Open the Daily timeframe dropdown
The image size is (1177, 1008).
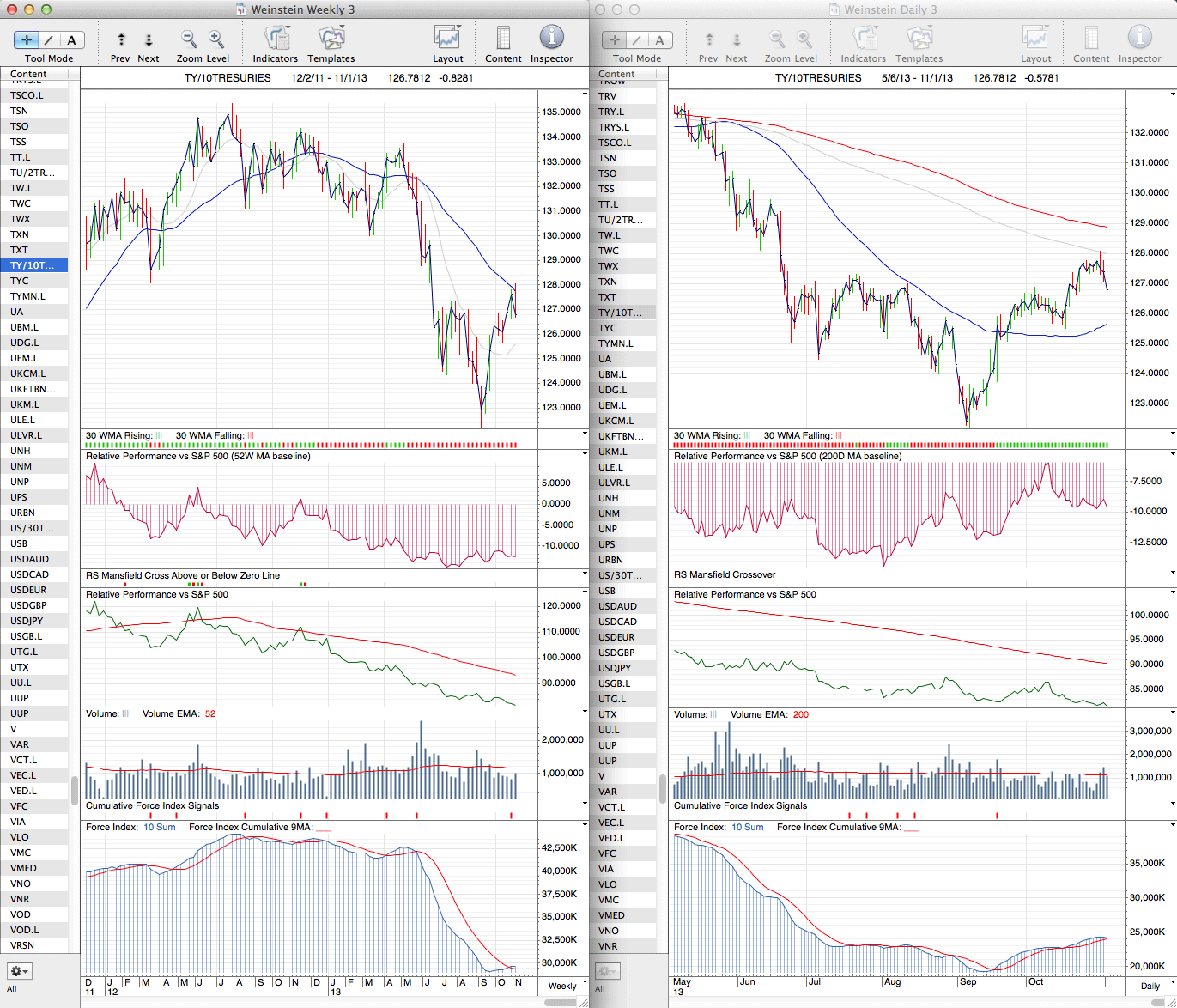click(x=1156, y=986)
